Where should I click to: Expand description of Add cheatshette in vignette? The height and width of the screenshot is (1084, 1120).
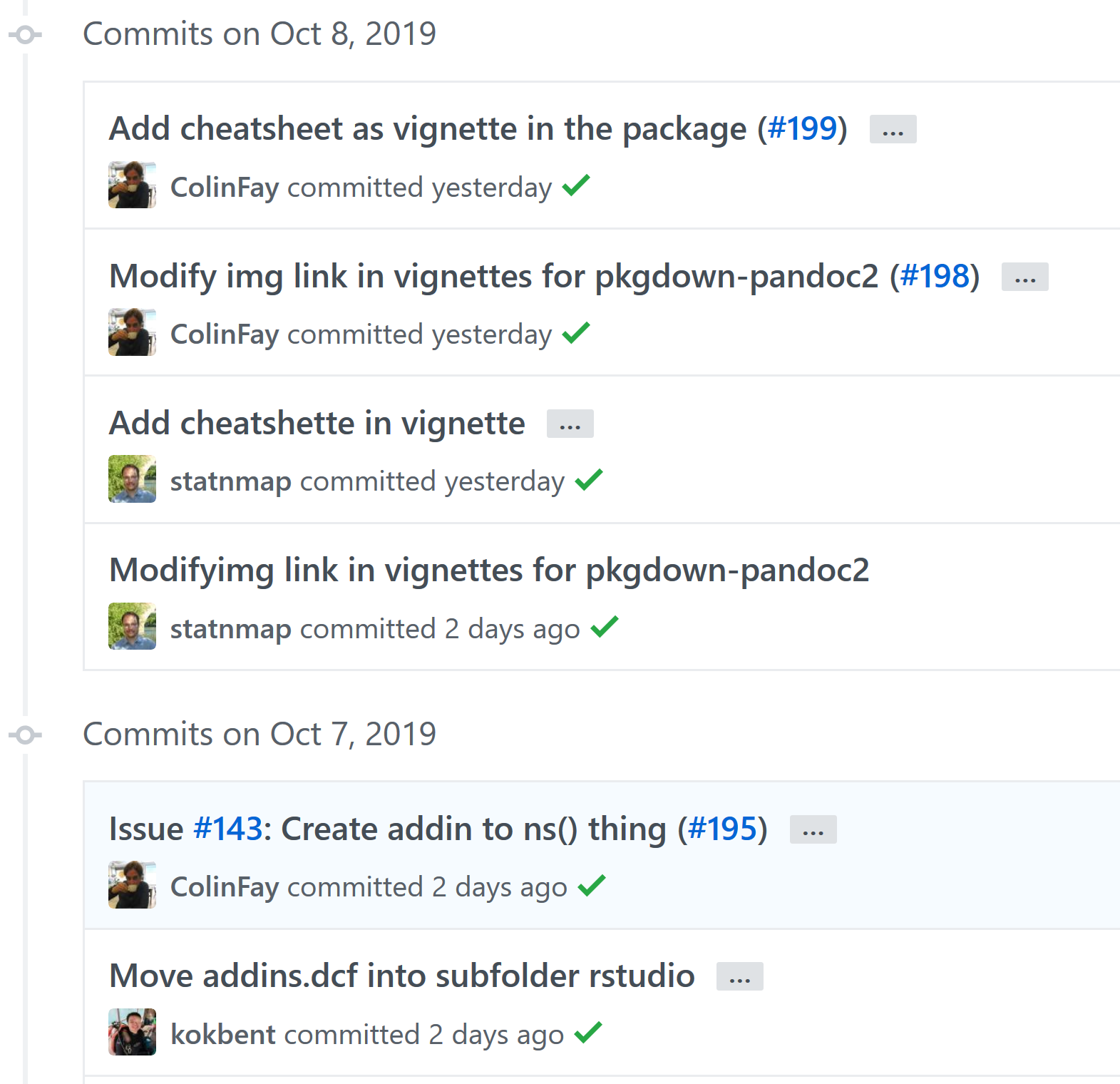coord(570,424)
